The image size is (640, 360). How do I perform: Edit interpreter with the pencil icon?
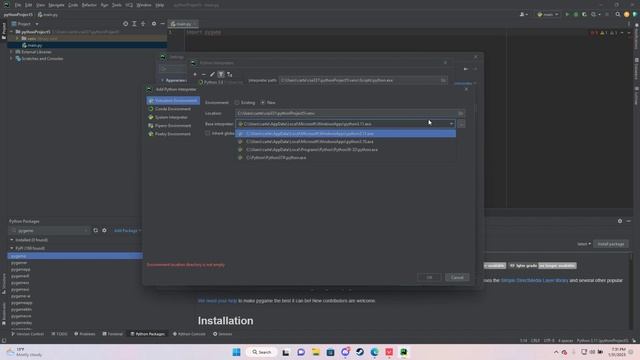[x=212, y=74]
